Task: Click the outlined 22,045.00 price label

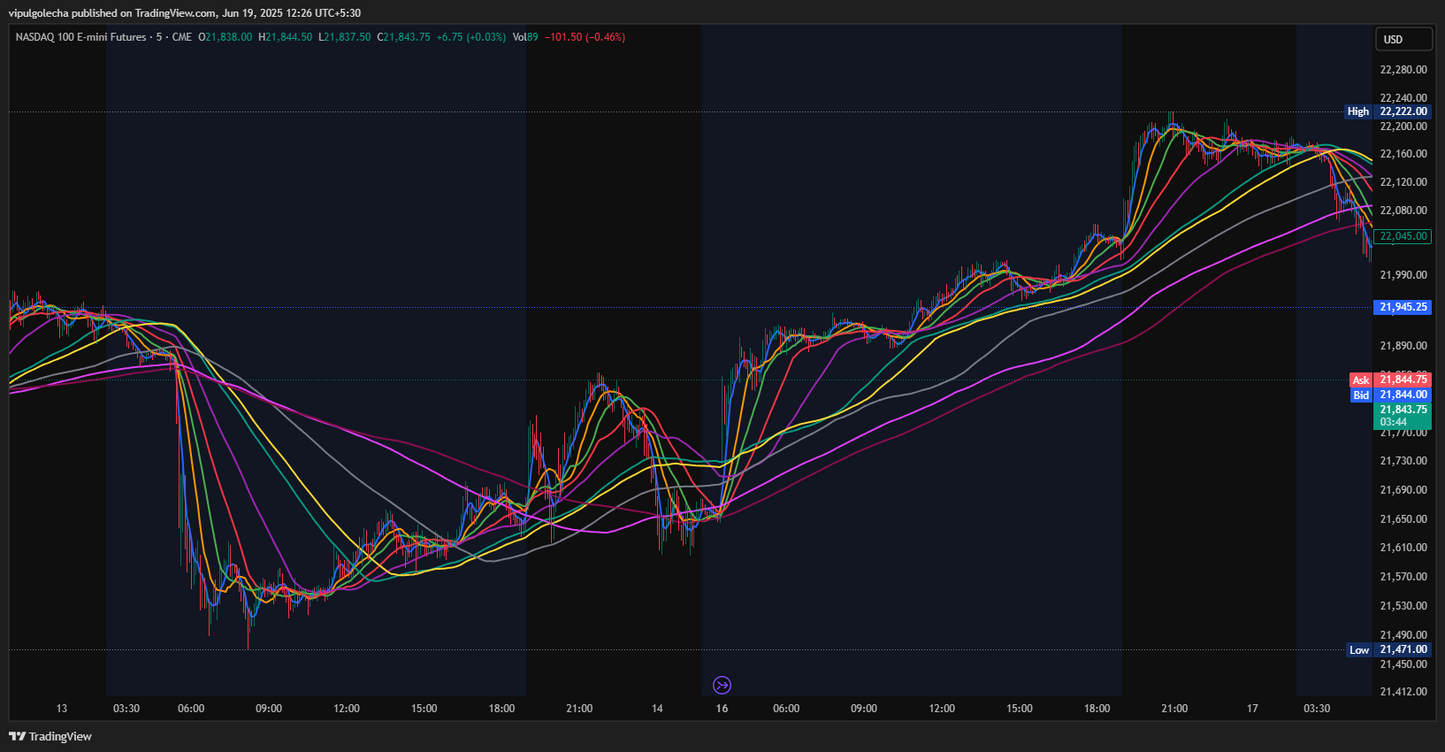Action: (x=1403, y=236)
